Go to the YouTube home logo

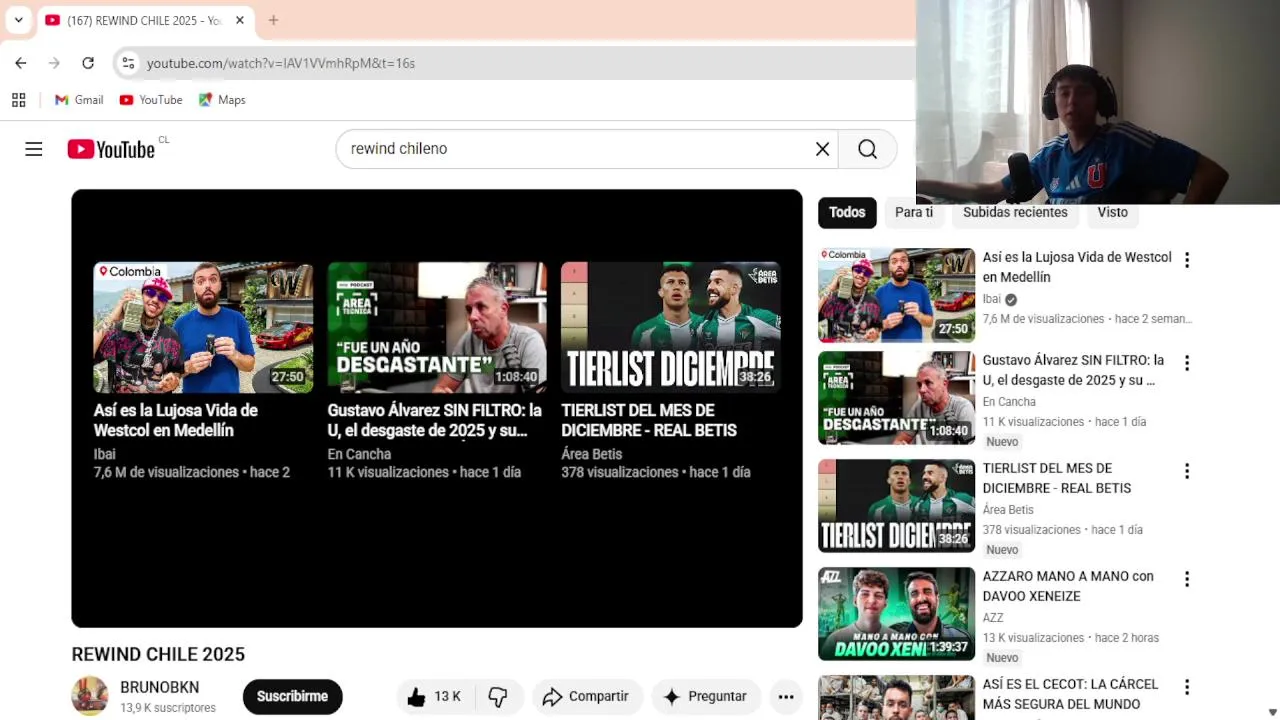point(111,149)
